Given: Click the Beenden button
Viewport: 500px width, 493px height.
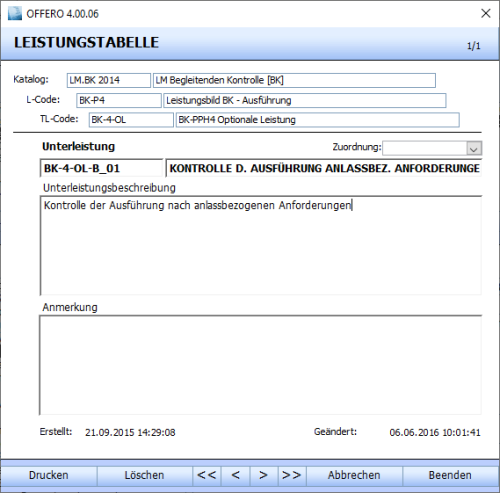Looking at the screenshot, I should (450, 476).
